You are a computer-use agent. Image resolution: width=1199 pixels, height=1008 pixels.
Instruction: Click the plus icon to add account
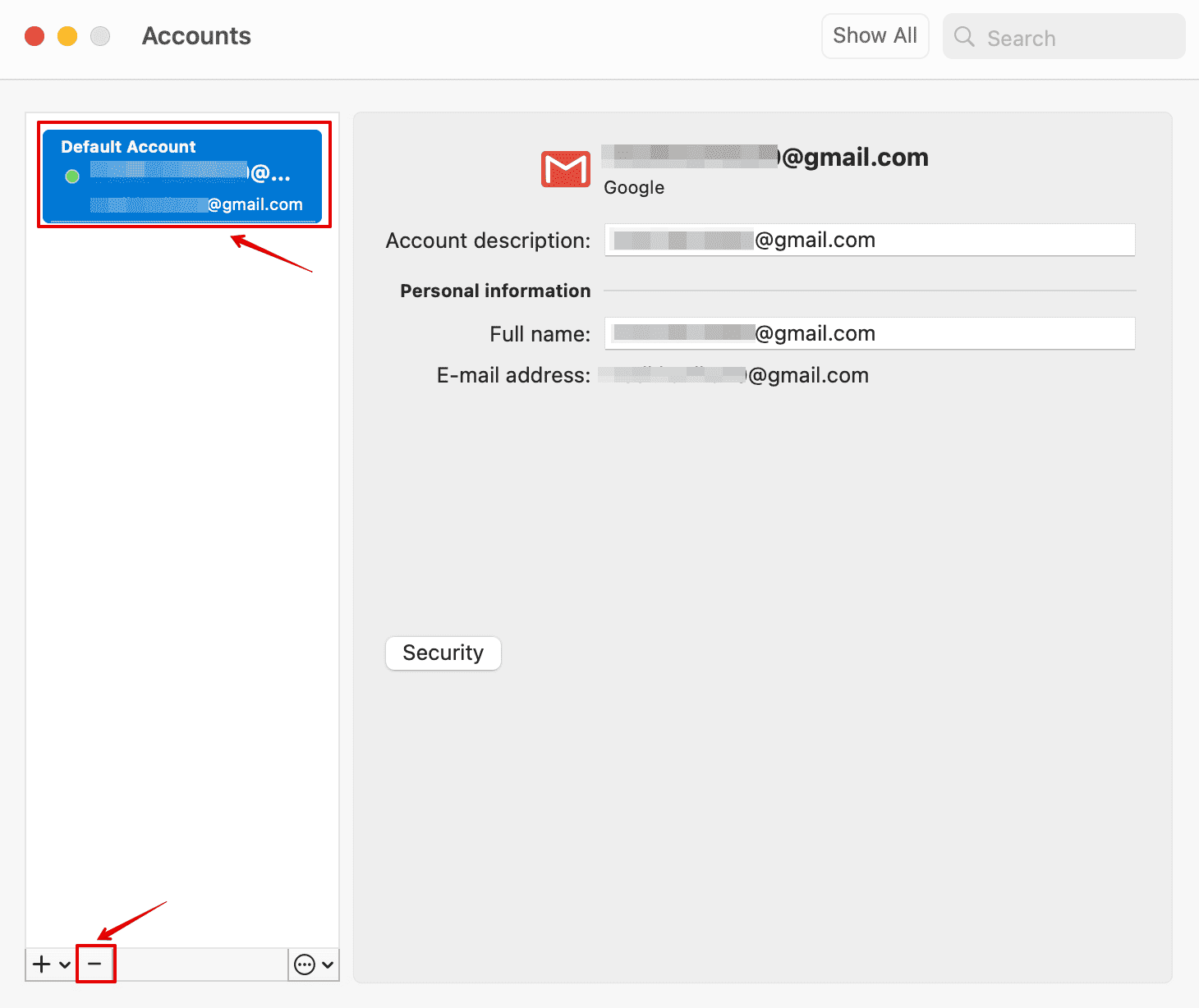tap(41, 964)
